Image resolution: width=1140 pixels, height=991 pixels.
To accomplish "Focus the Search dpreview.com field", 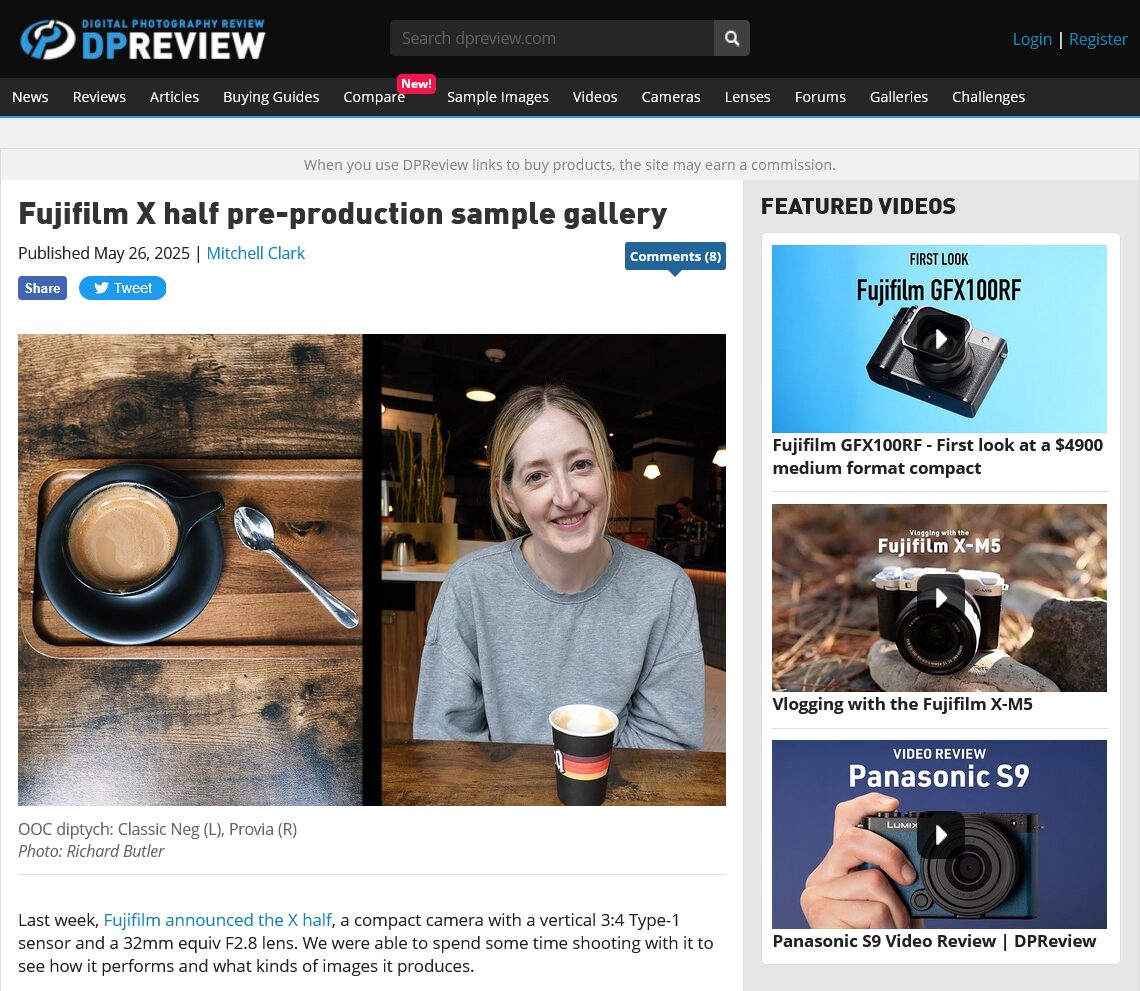I will [552, 38].
